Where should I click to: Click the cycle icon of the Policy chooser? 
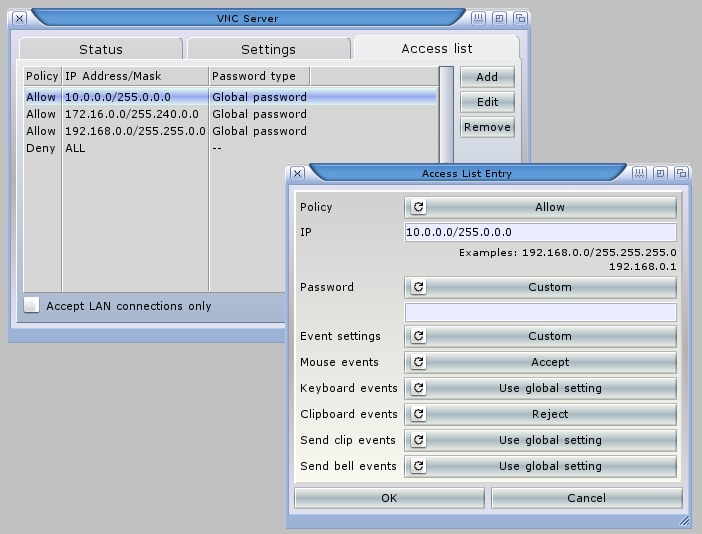(419, 207)
